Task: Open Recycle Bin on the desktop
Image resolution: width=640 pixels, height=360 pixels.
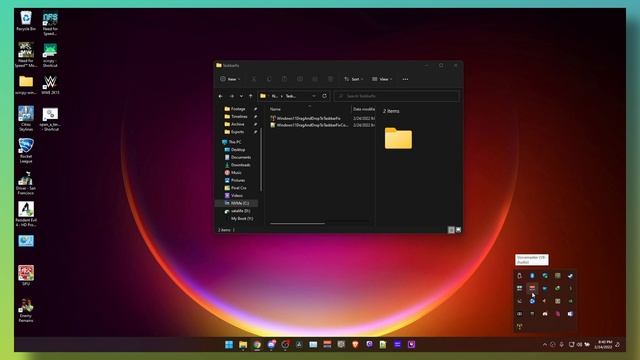Action: pos(26,21)
